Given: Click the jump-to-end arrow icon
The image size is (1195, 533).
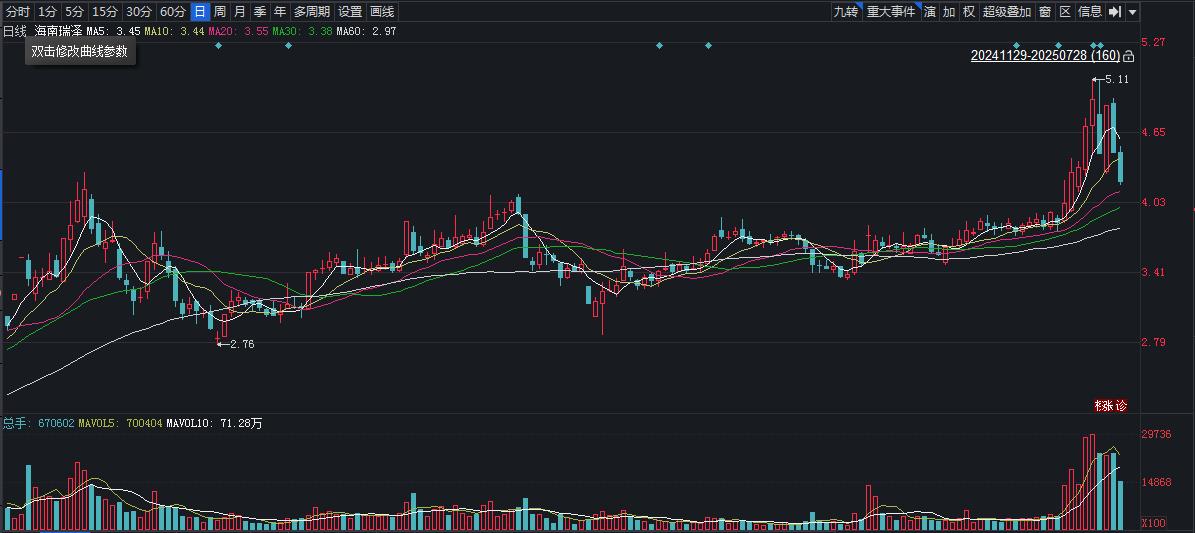Looking at the screenshot, I should 1115,11.
